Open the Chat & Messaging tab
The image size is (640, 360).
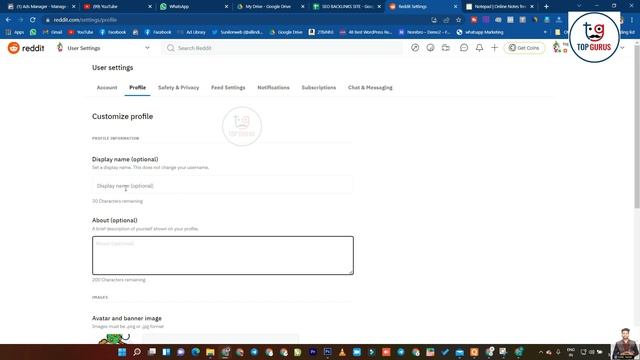point(370,87)
